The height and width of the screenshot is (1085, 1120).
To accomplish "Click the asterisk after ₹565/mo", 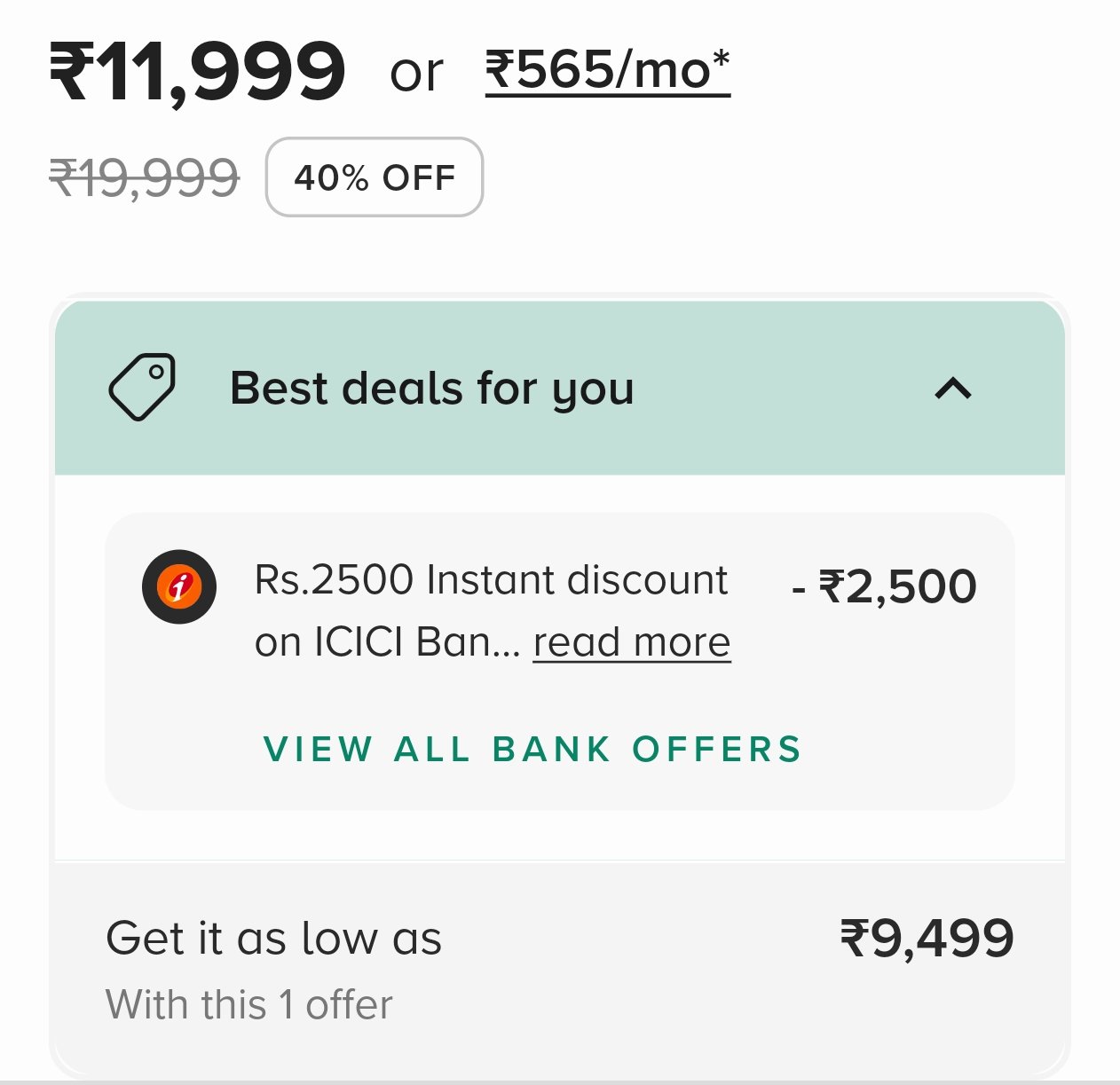I will (721, 60).
